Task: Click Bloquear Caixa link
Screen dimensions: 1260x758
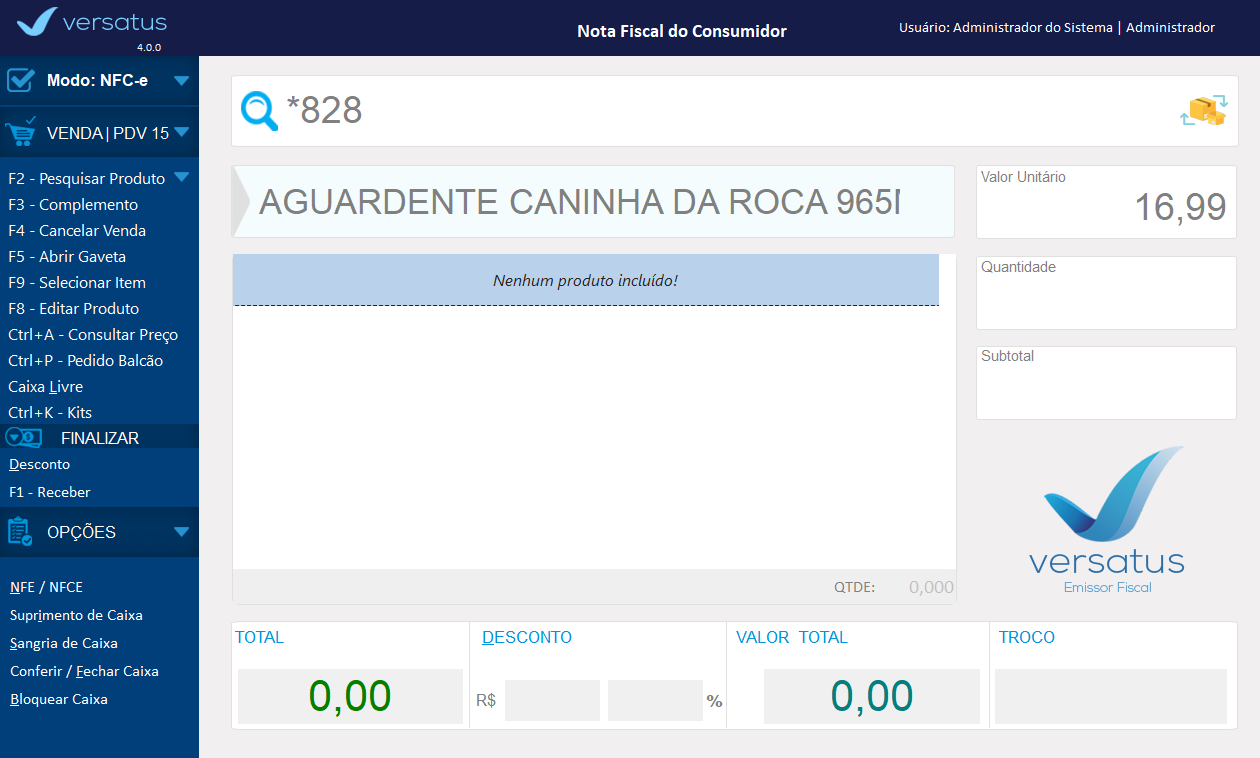Action: click(x=59, y=699)
